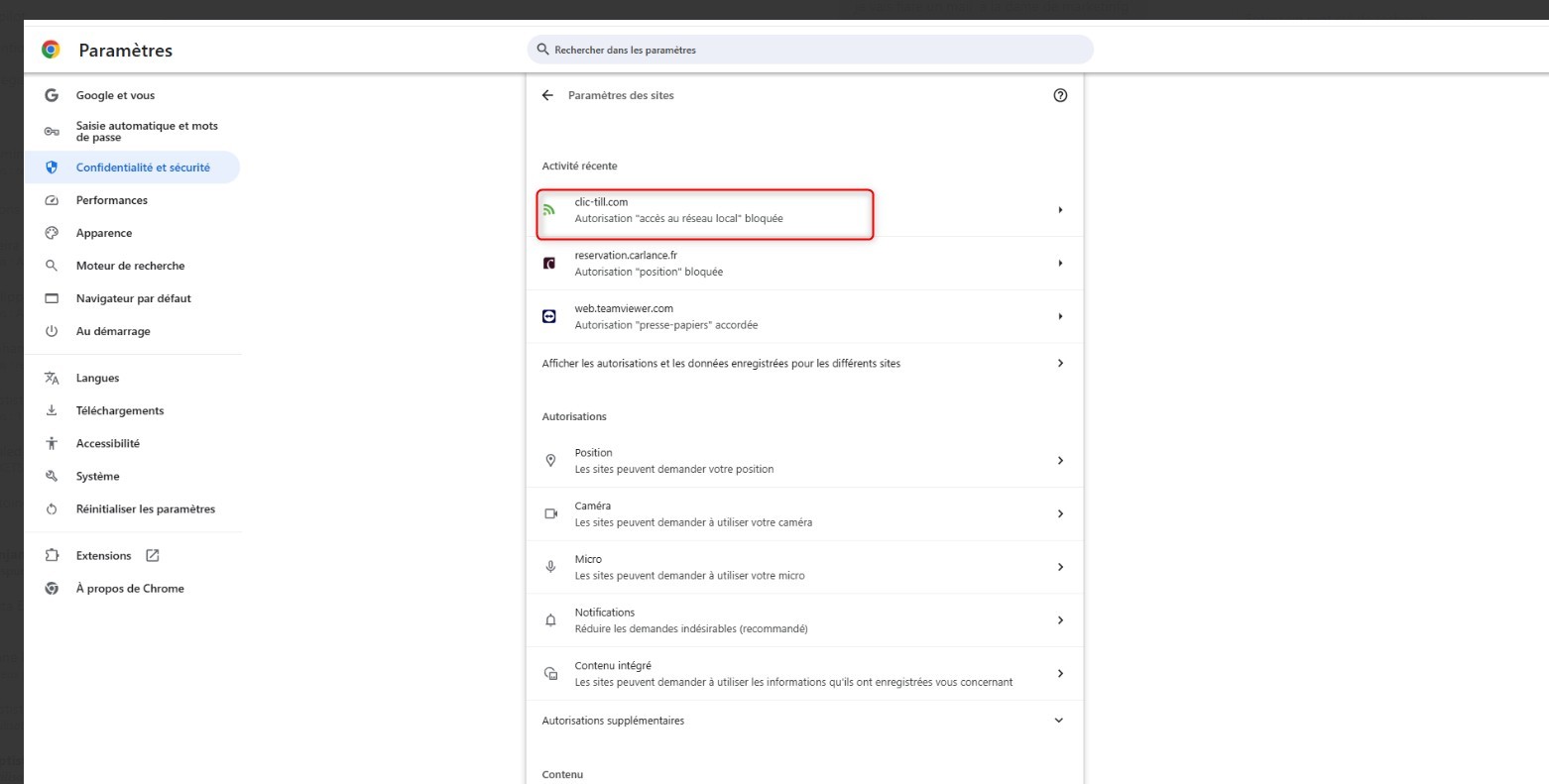Click the back arrow beside Paramètres des sites
This screenshot has width=1549, height=784.
(547, 96)
